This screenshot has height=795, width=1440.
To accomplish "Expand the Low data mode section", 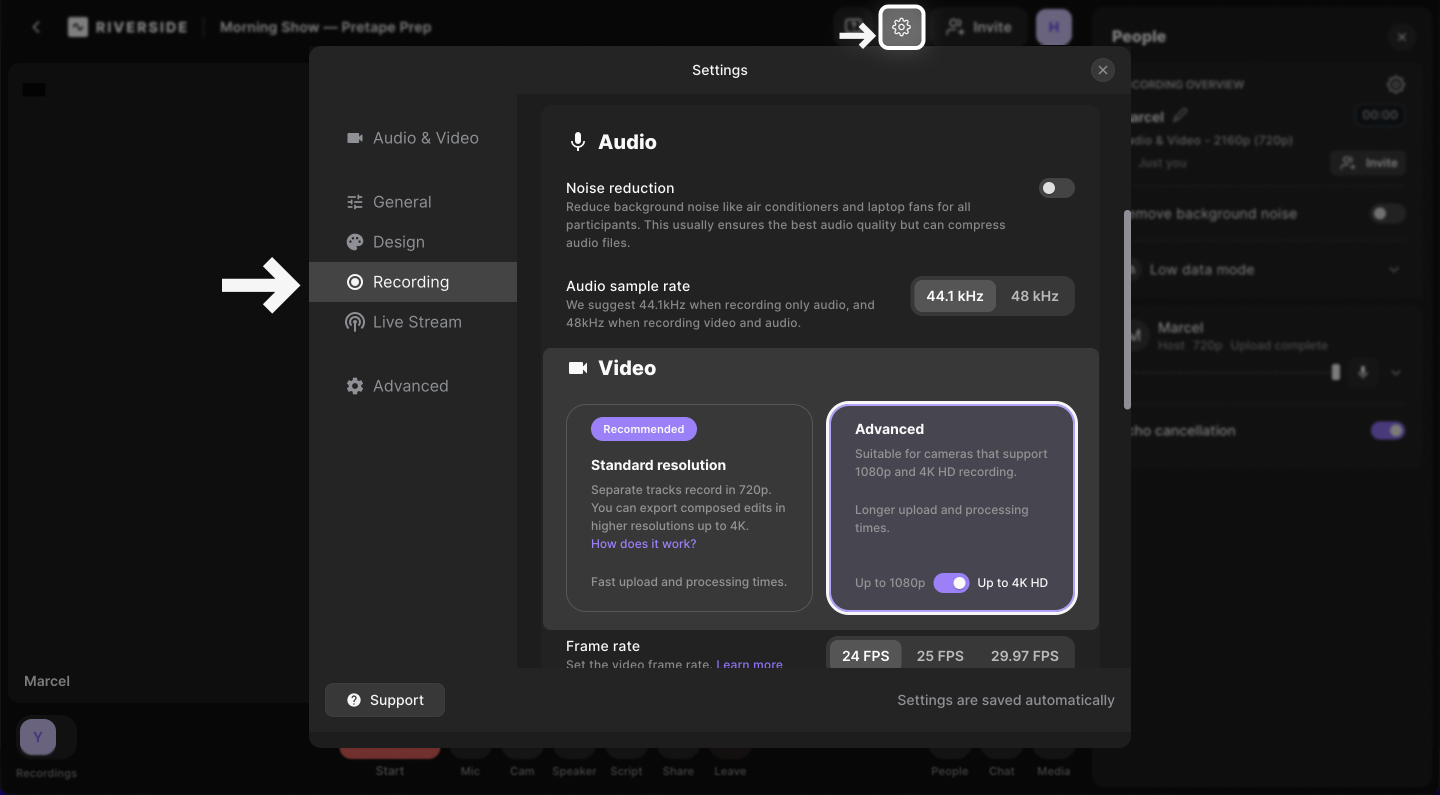I will (x=1394, y=270).
